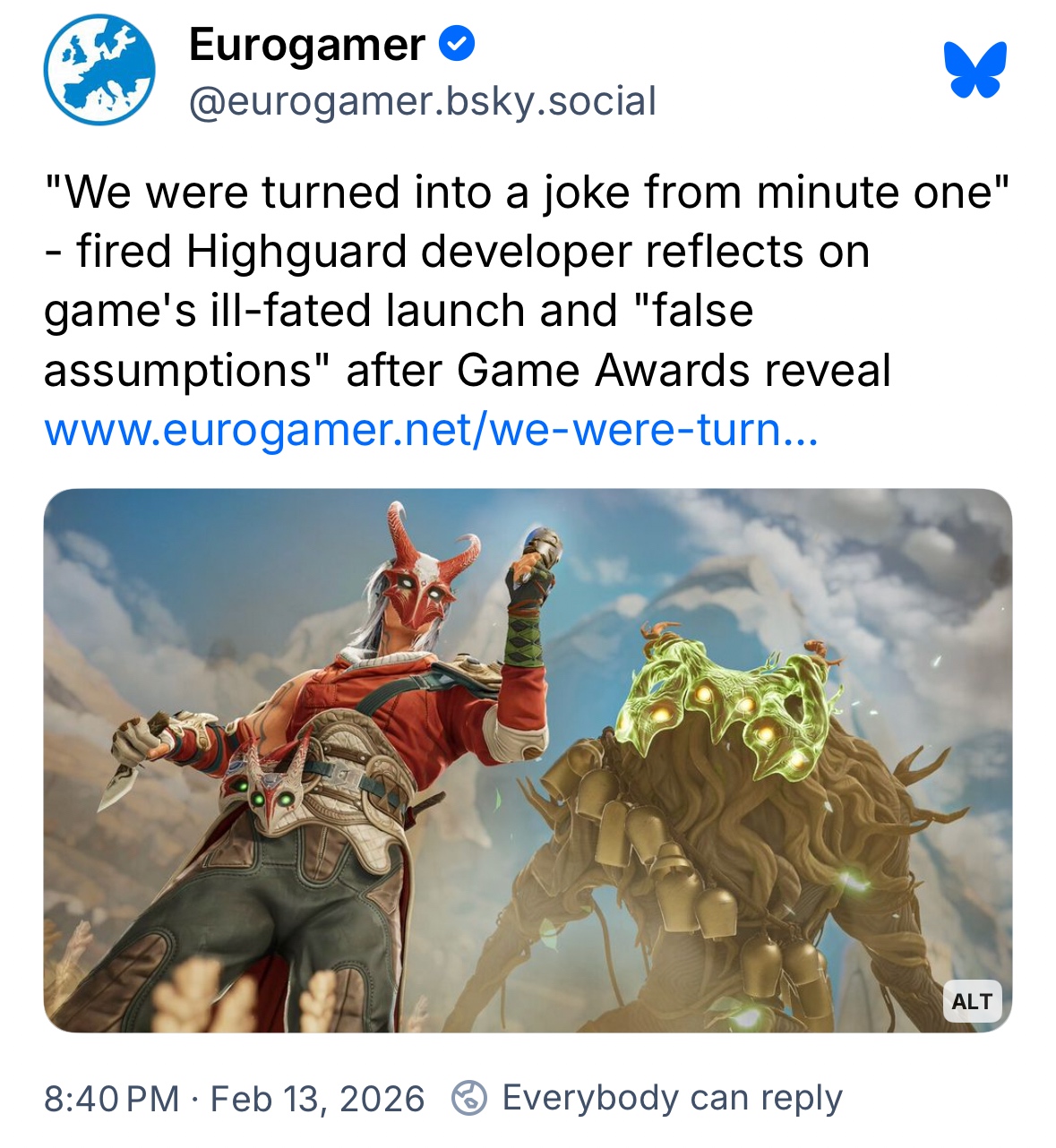Click the "Game Awards reveal" text
Screen dimensions: 1056x1148
point(674,371)
